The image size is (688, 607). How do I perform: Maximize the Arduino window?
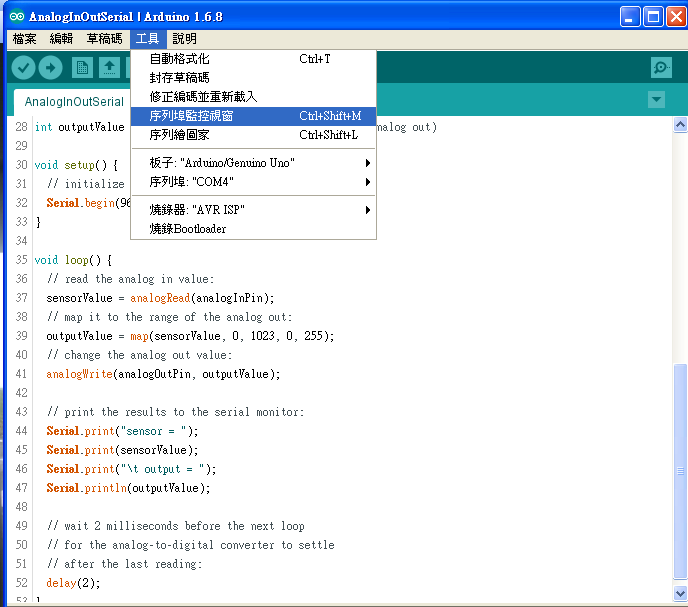pos(653,17)
